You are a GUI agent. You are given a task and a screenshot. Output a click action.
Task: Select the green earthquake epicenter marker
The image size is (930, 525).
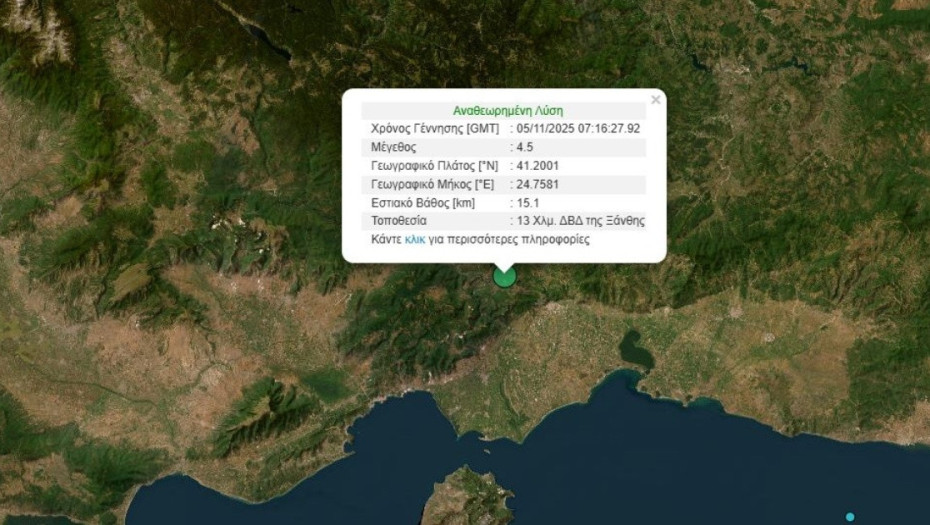(504, 276)
